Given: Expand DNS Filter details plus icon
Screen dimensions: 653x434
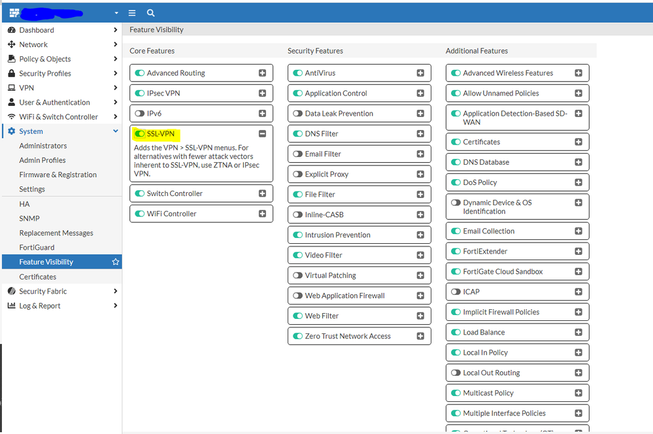Looking at the screenshot, I should click(x=421, y=134).
